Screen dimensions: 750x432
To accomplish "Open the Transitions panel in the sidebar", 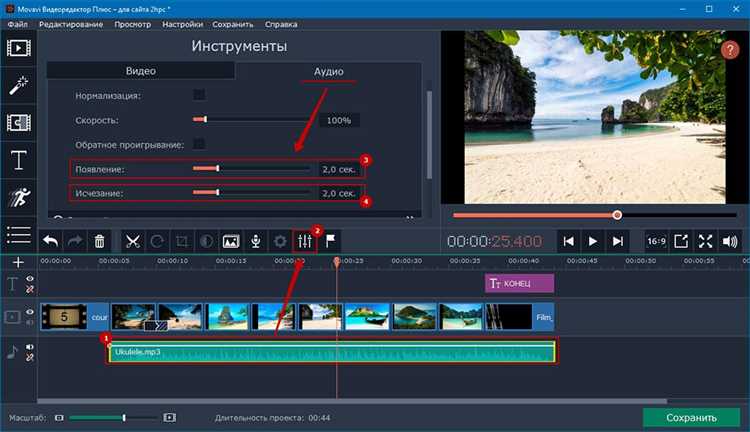I will coord(19,123).
